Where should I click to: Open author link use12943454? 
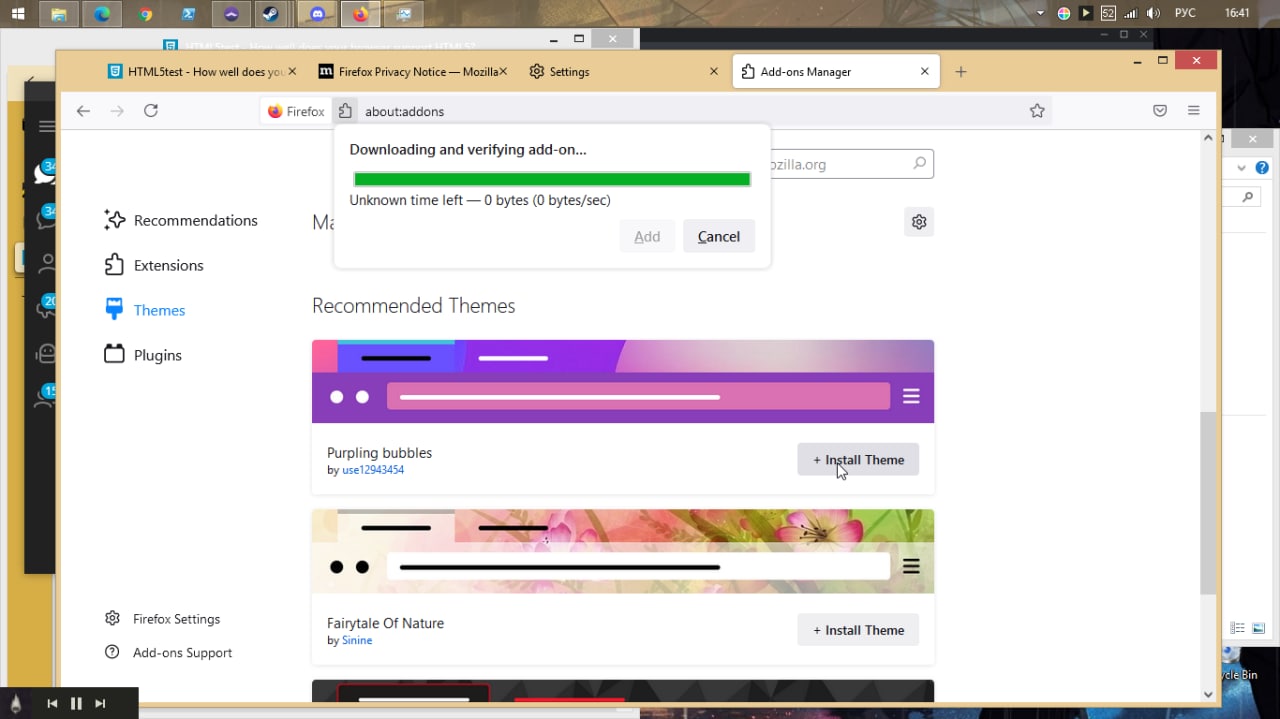click(x=373, y=470)
